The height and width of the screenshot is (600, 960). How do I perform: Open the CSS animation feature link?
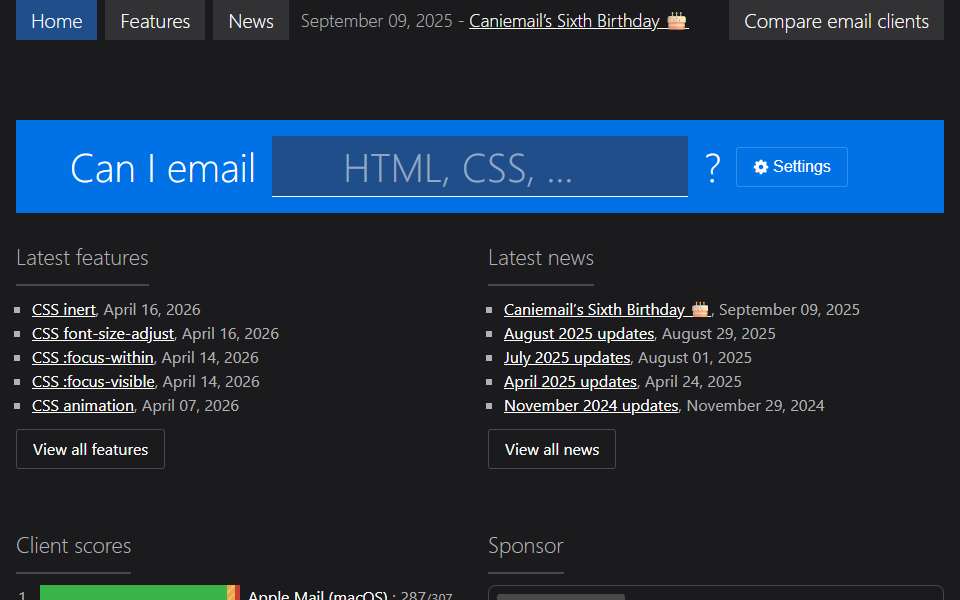[83, 405]
